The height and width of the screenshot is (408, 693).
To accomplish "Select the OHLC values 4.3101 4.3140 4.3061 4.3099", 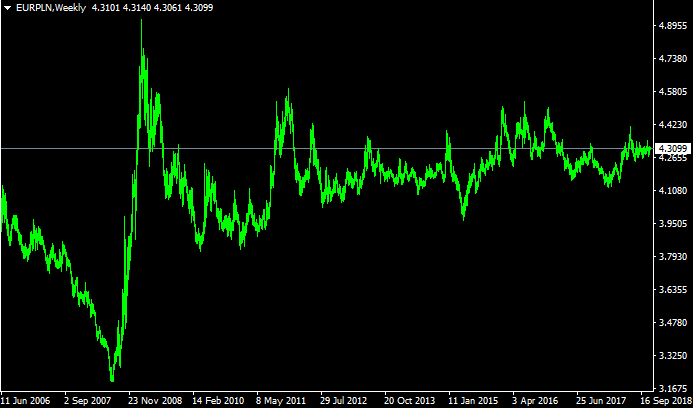I will tap(152, 8).
